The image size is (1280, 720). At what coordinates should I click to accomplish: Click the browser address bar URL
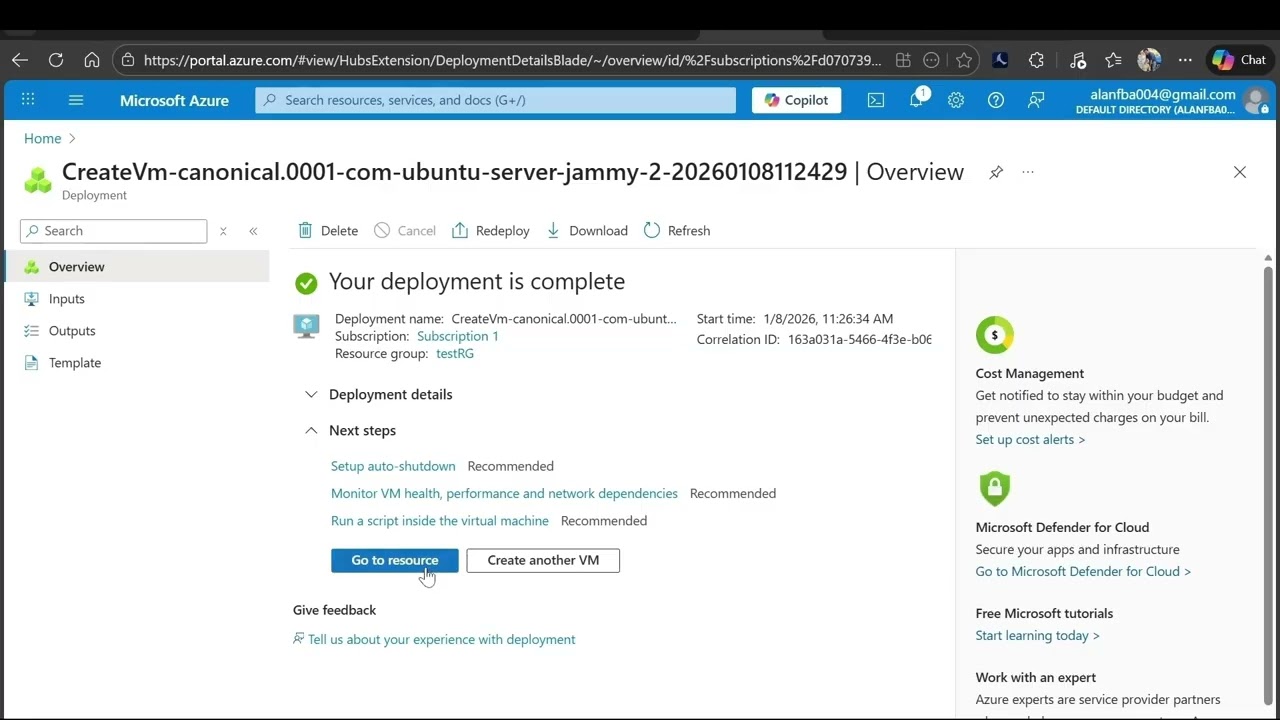(512, 60)
